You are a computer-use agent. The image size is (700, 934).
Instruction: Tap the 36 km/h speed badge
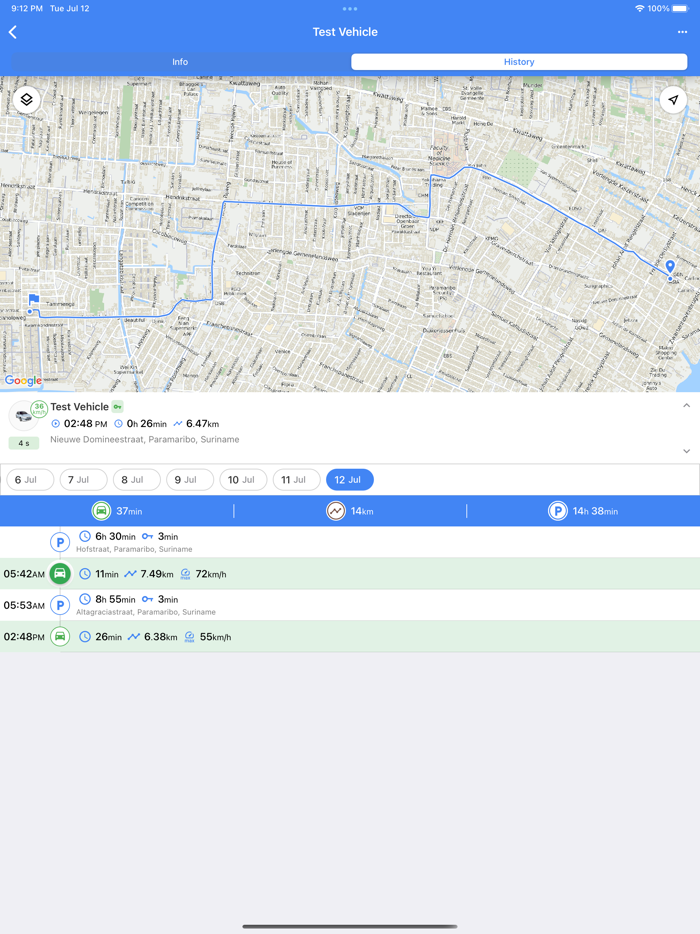tap(39, 409)
